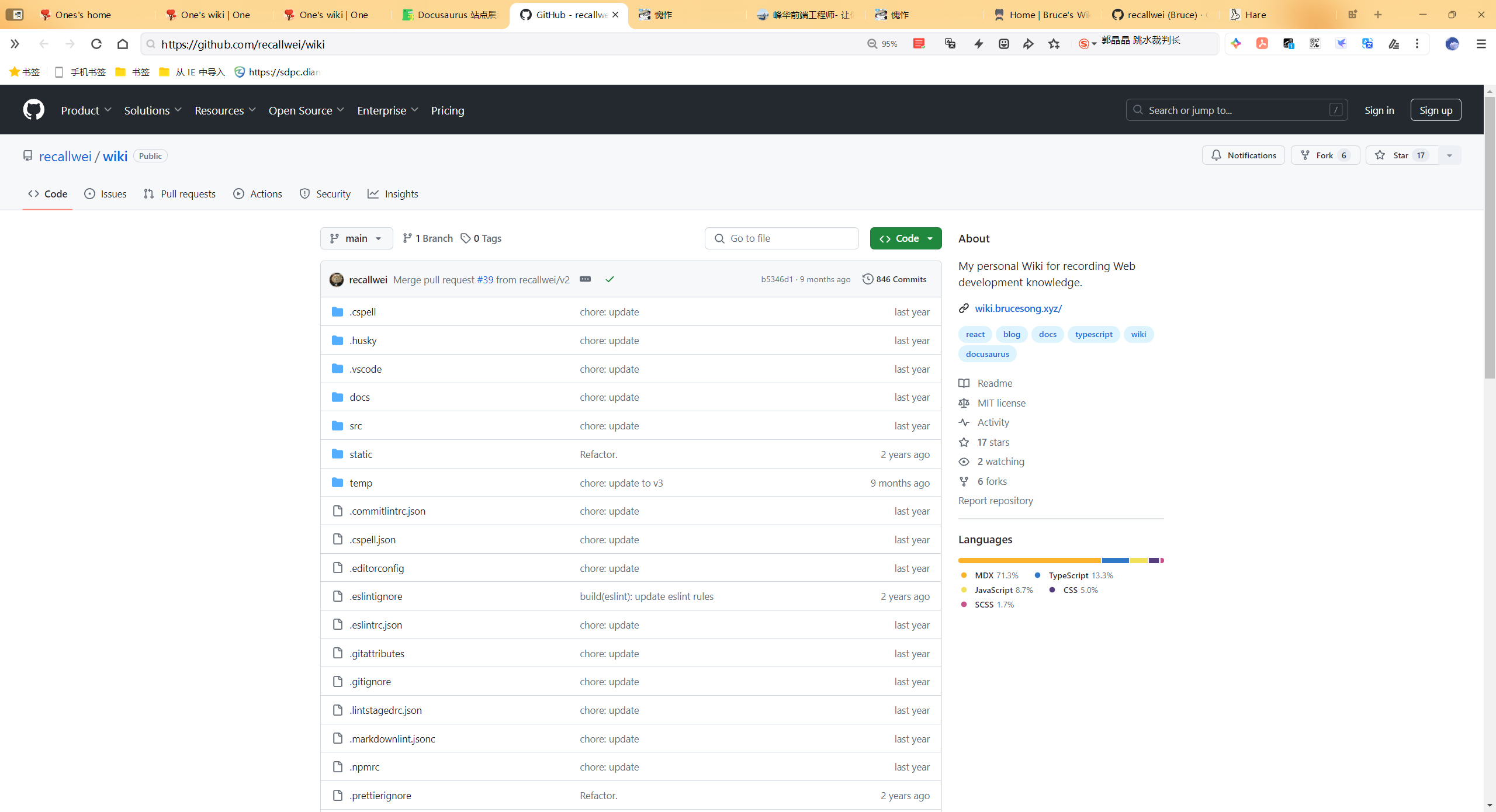
Task: Open the Pricing page
Action: click(448, 110)
